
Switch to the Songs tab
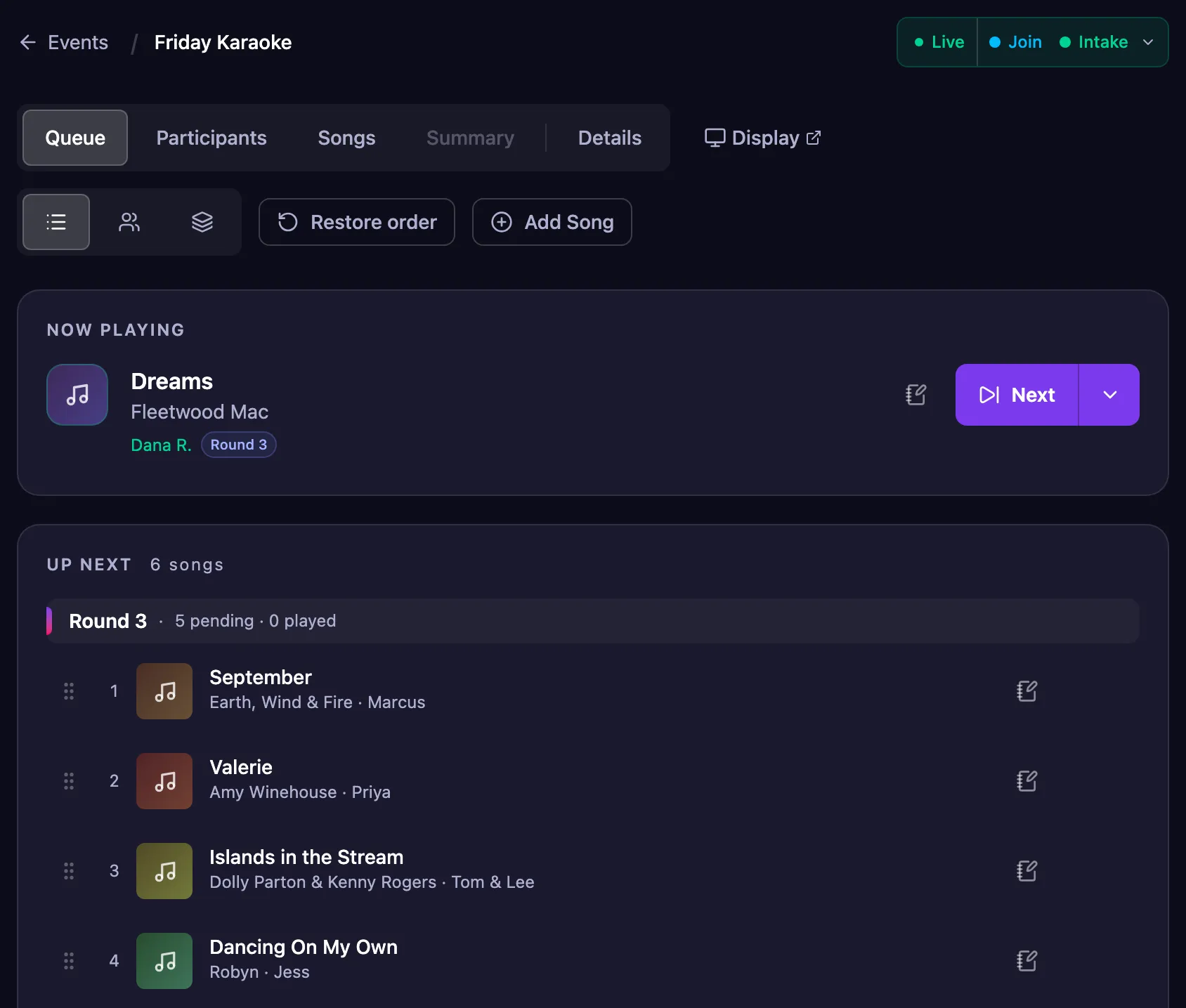(346, 138)
